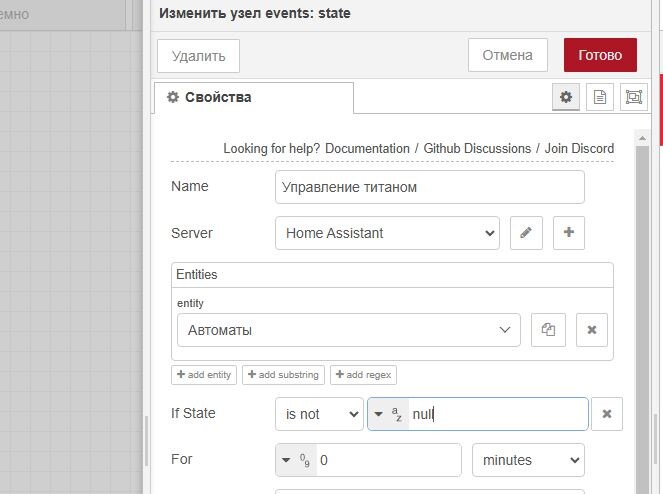Click the 'add regex' button

point(363,375)
